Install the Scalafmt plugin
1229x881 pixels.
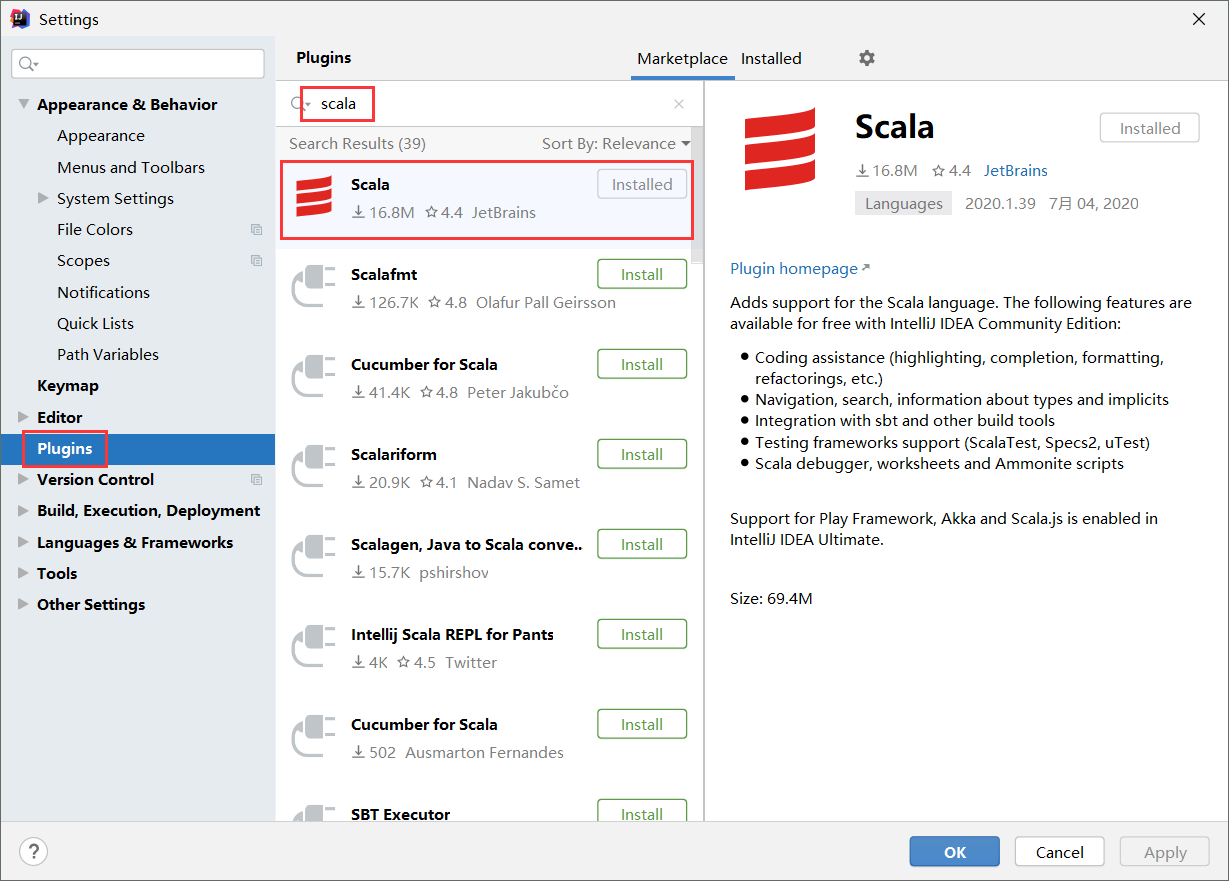click(x=642, y=275)
